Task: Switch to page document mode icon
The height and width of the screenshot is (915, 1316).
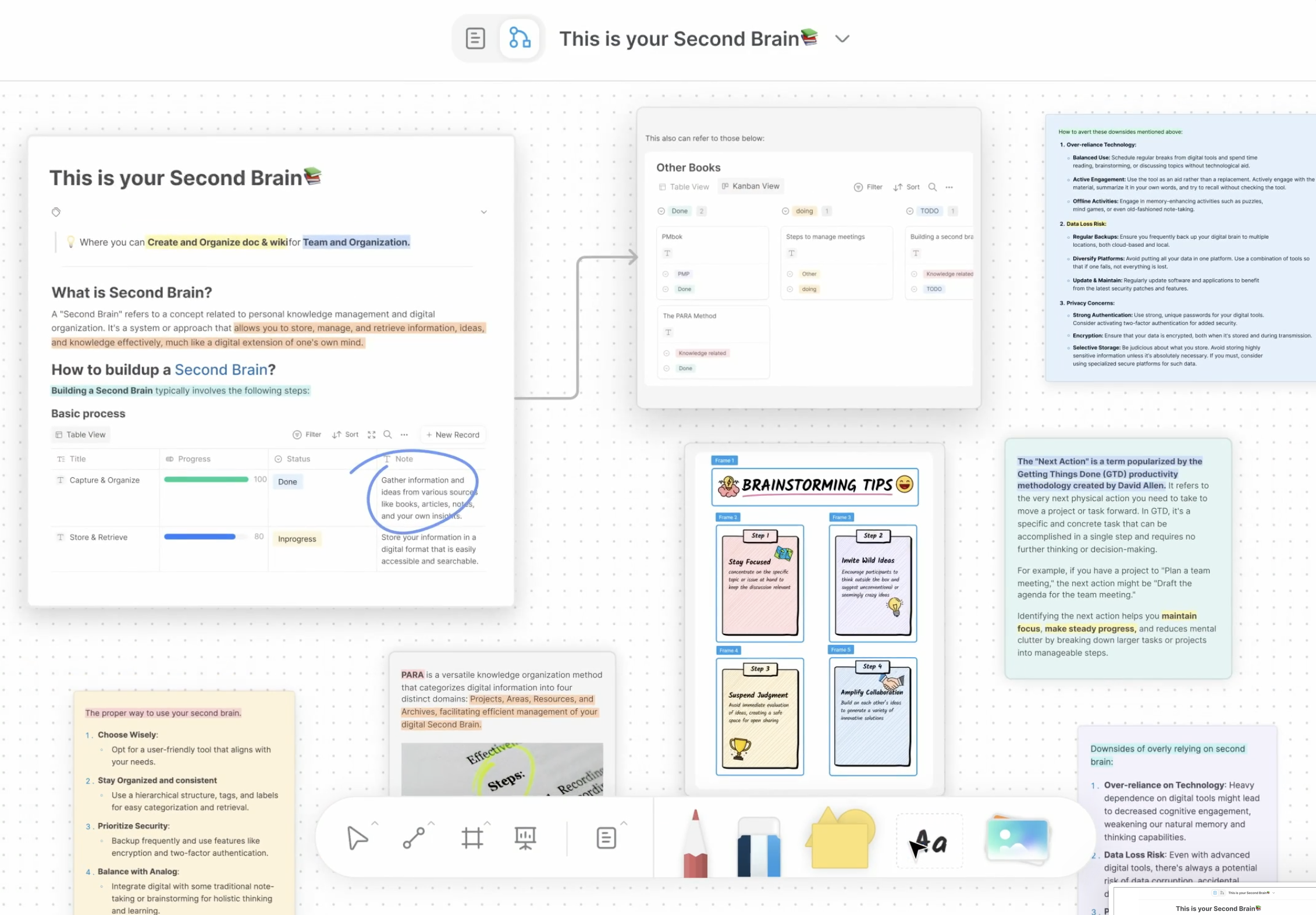Action: (x=475, y=38)
